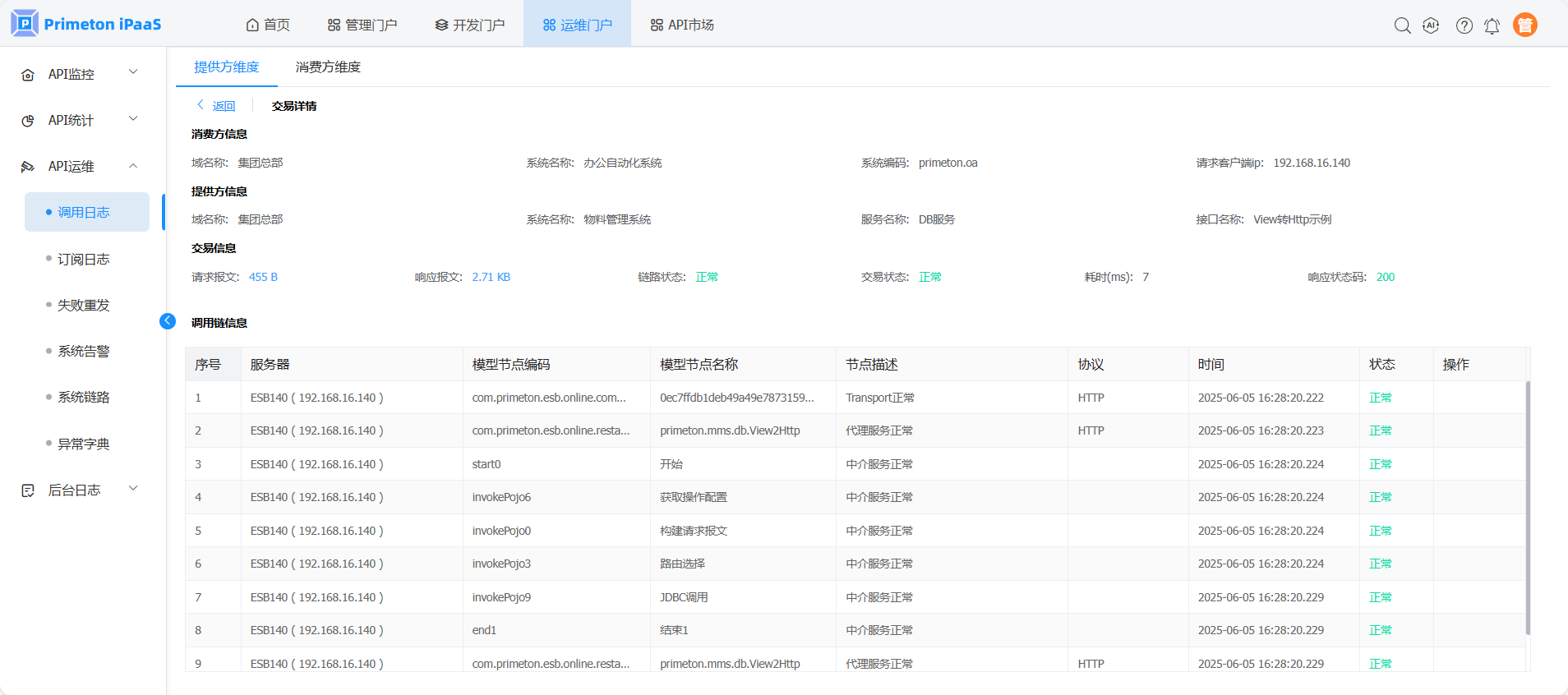Screen dimensions: 1568x695
Task: Expand the 后台日志 menu
Action: coord(133,489)
